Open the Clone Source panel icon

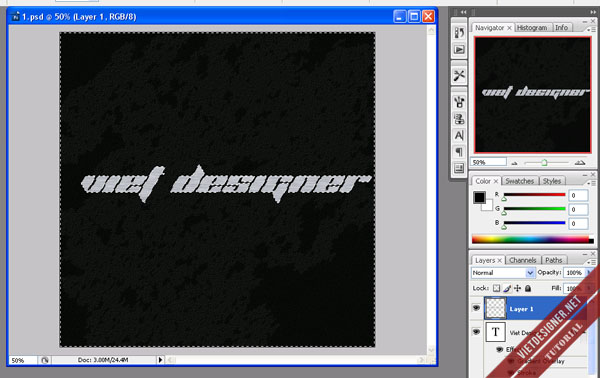[459, 119]
